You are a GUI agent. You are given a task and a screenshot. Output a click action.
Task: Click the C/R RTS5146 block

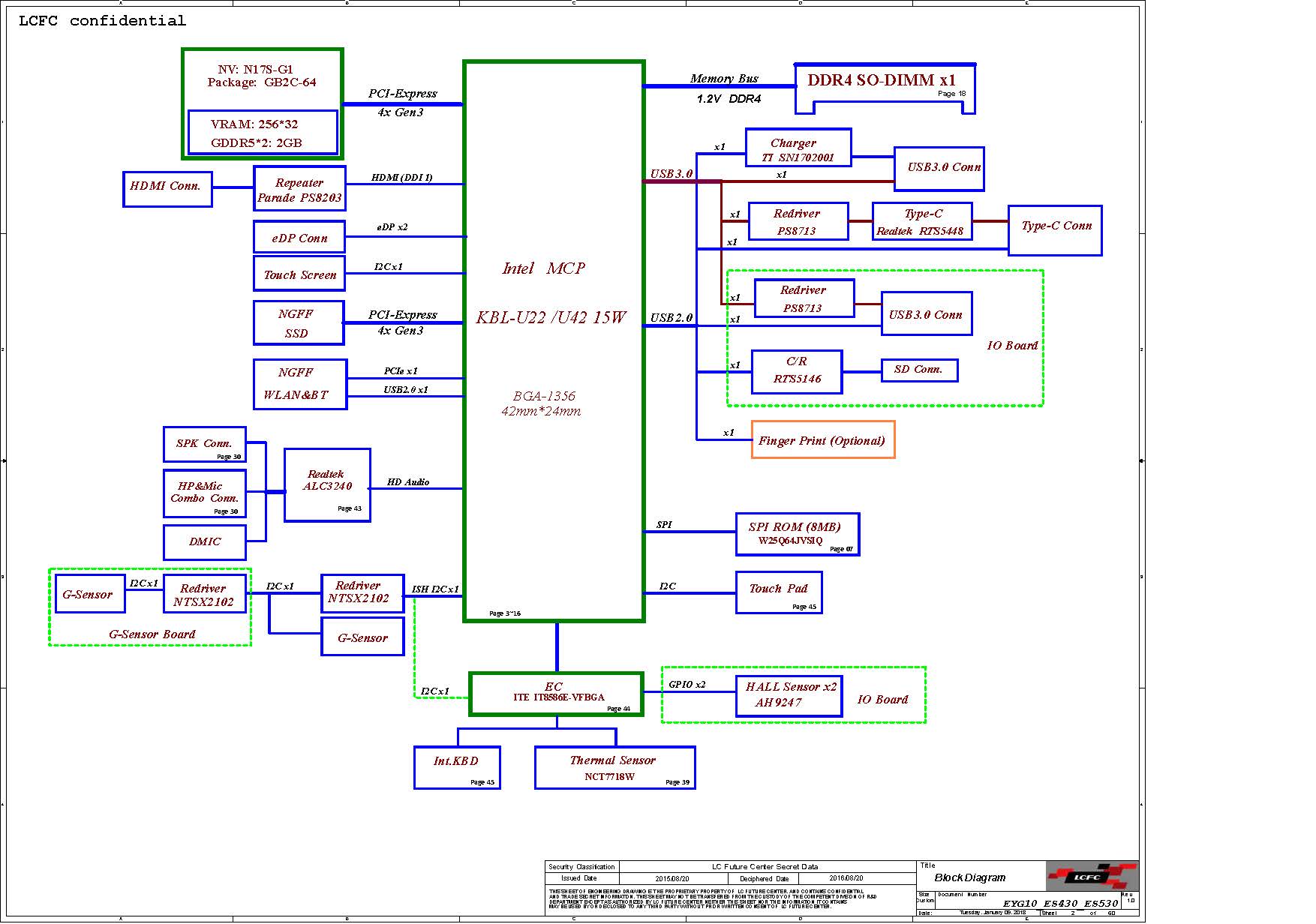797,371
